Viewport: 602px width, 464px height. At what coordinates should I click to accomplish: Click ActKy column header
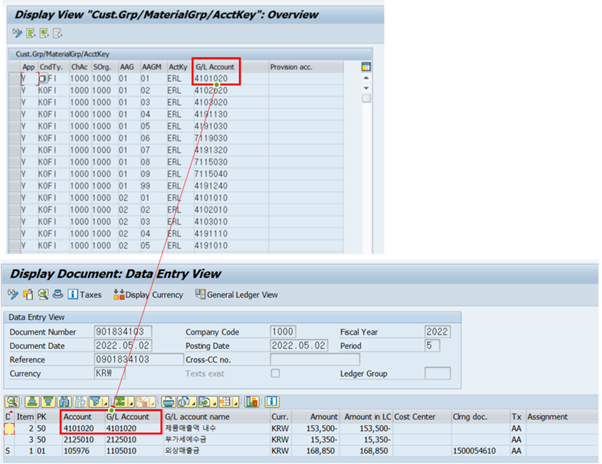tap(179, 67)
